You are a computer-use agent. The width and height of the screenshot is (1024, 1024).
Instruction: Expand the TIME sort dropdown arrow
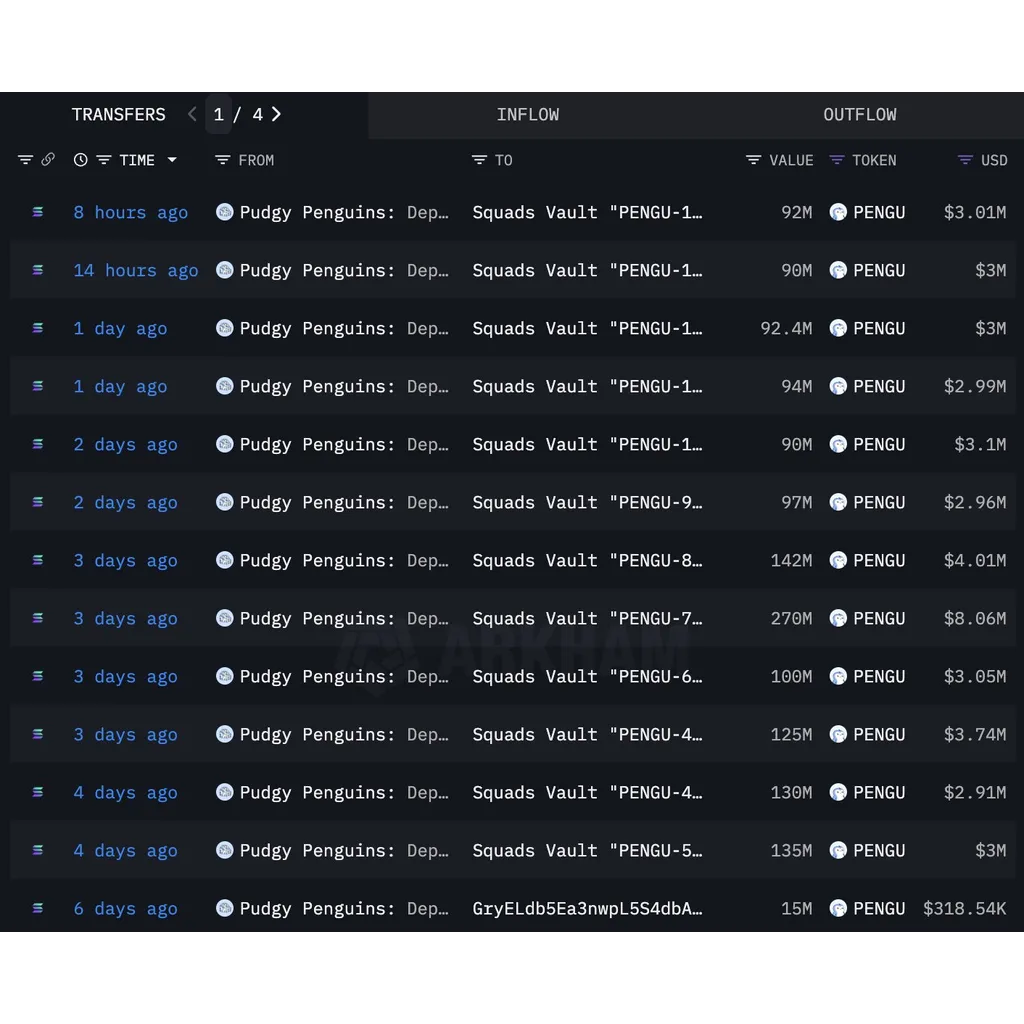(x=172, y=160)
